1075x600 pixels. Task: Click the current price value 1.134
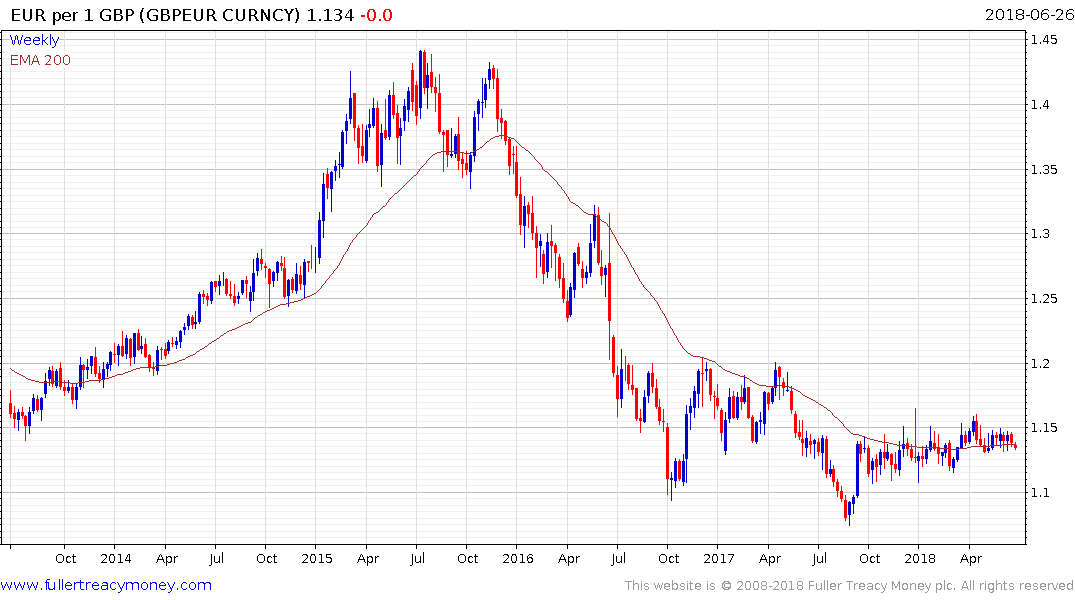330,15
